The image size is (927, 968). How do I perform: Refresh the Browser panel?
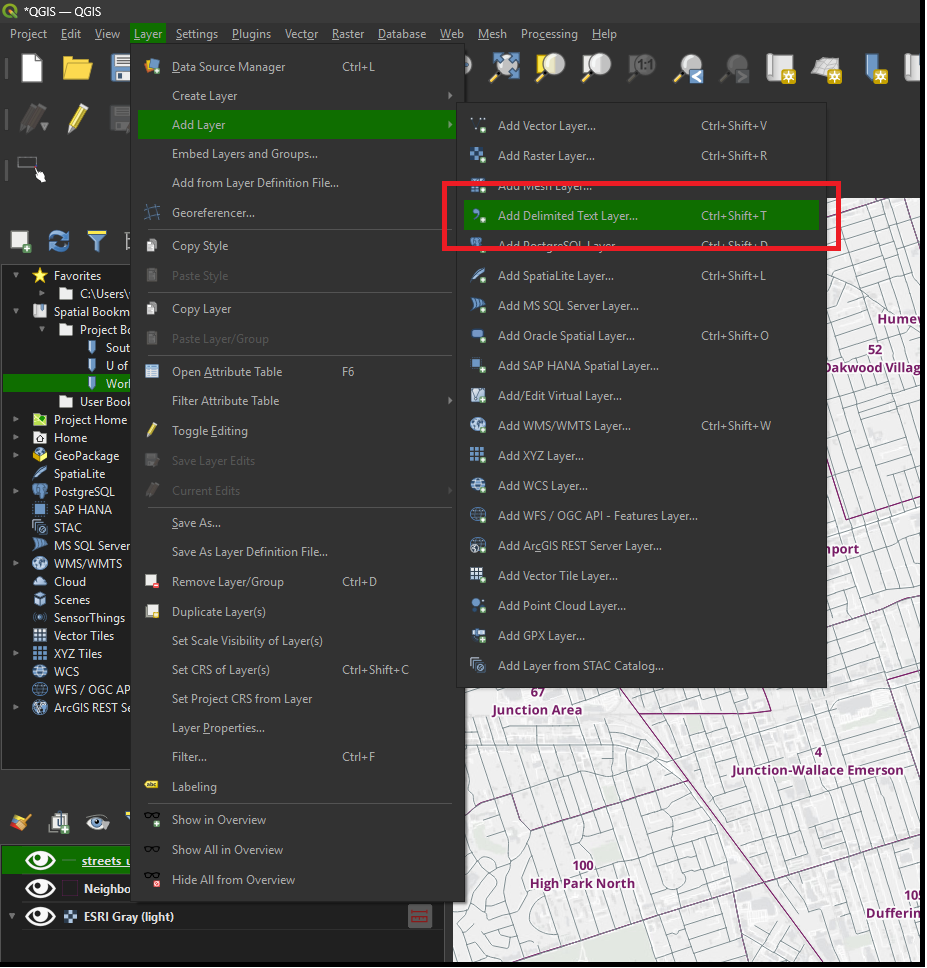coord(59,241)
